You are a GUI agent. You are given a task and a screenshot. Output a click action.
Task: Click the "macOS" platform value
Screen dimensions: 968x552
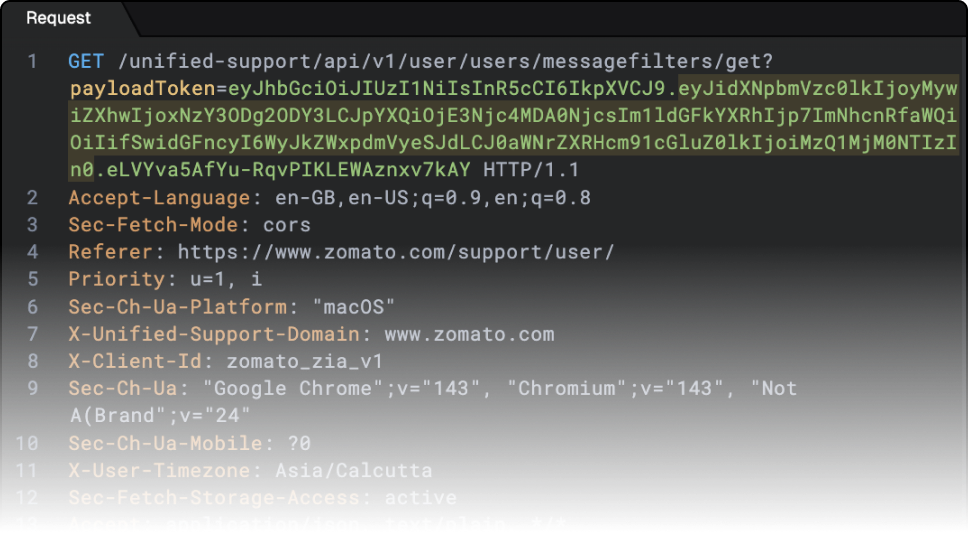click(x=354, y=306)
